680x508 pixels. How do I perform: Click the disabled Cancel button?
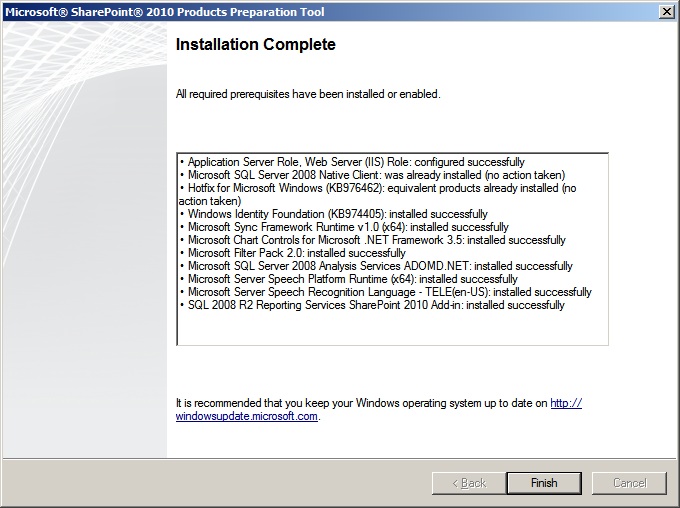point(629,483)
